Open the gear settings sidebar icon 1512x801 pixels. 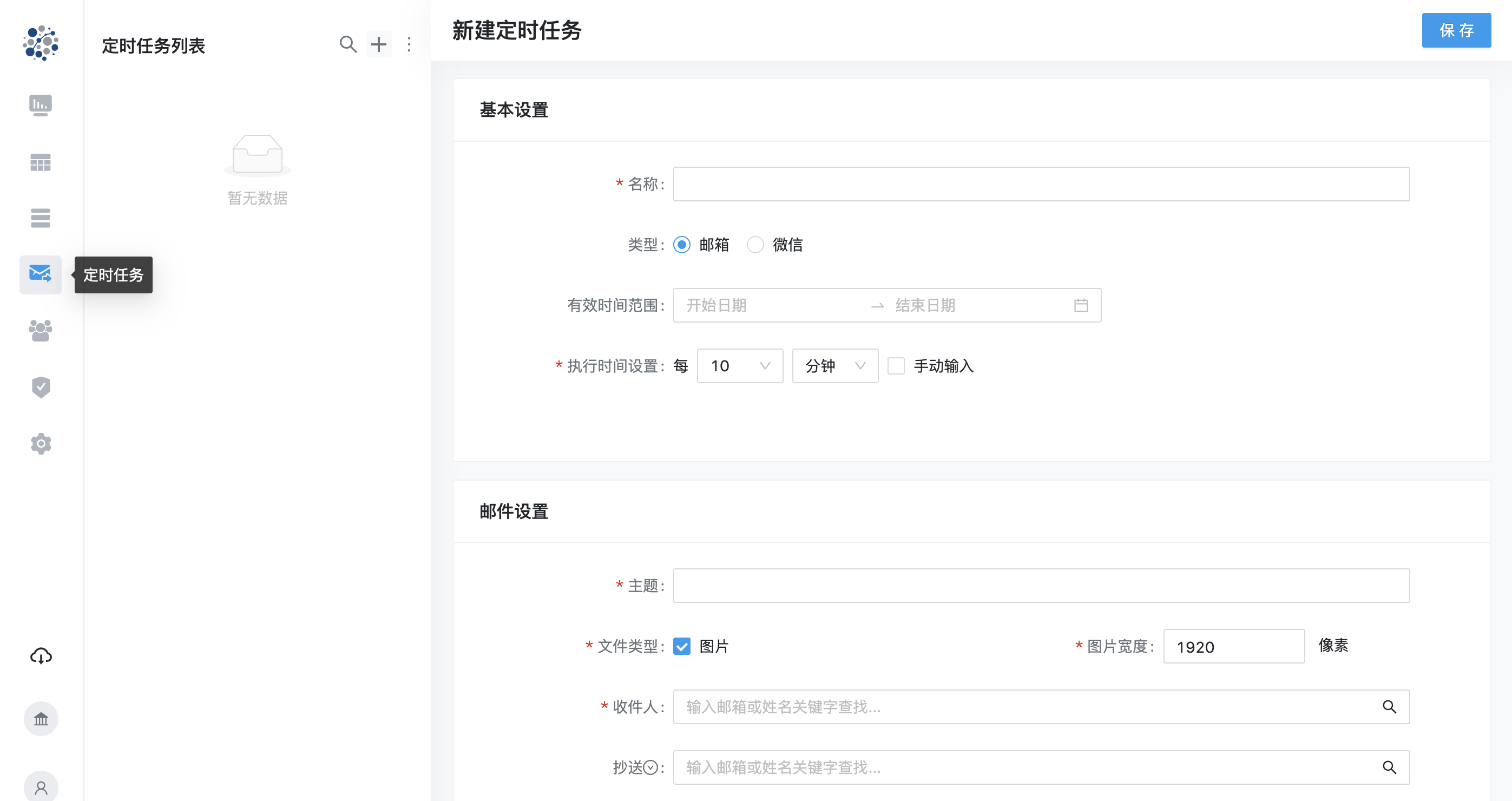41,444
